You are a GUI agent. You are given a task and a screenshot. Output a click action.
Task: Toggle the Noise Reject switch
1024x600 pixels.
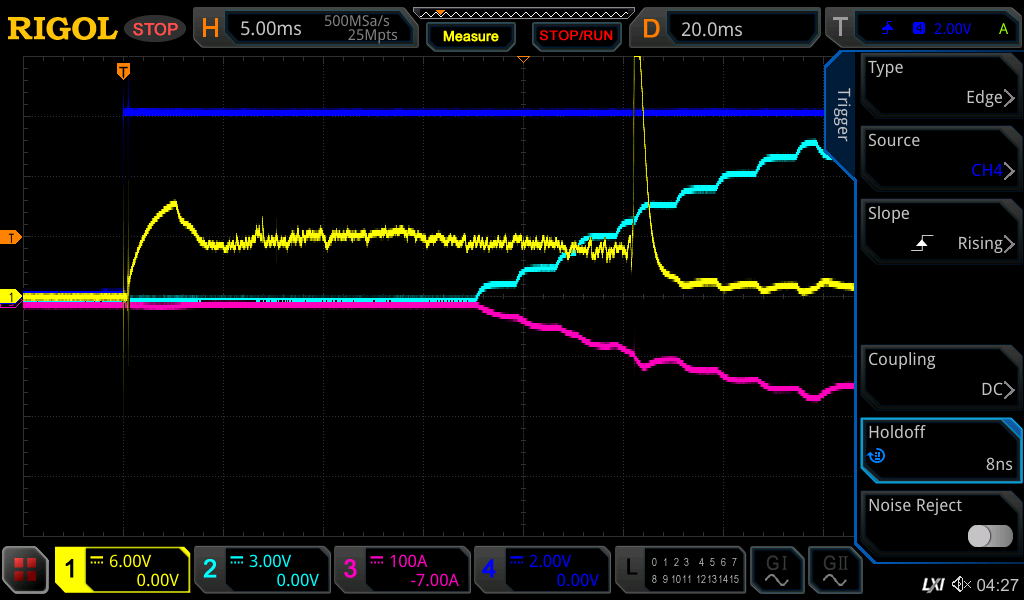(x=990, y=536)
